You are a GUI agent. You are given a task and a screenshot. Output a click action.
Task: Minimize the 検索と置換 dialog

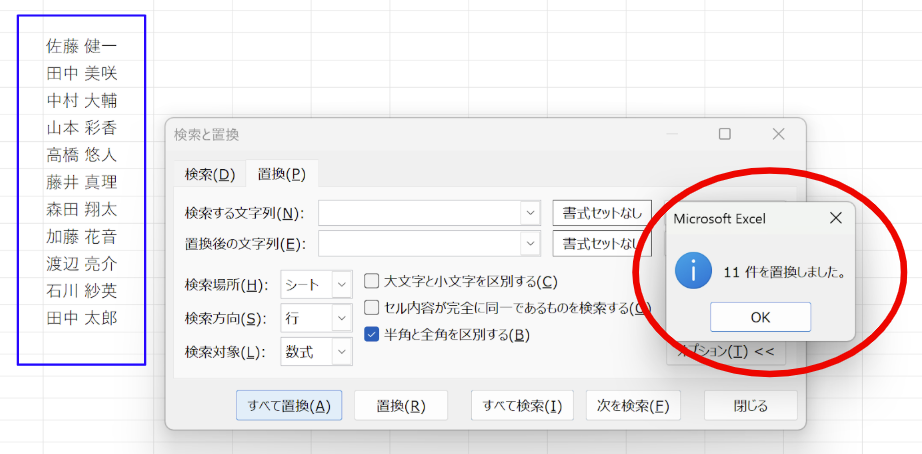(672, 134)
